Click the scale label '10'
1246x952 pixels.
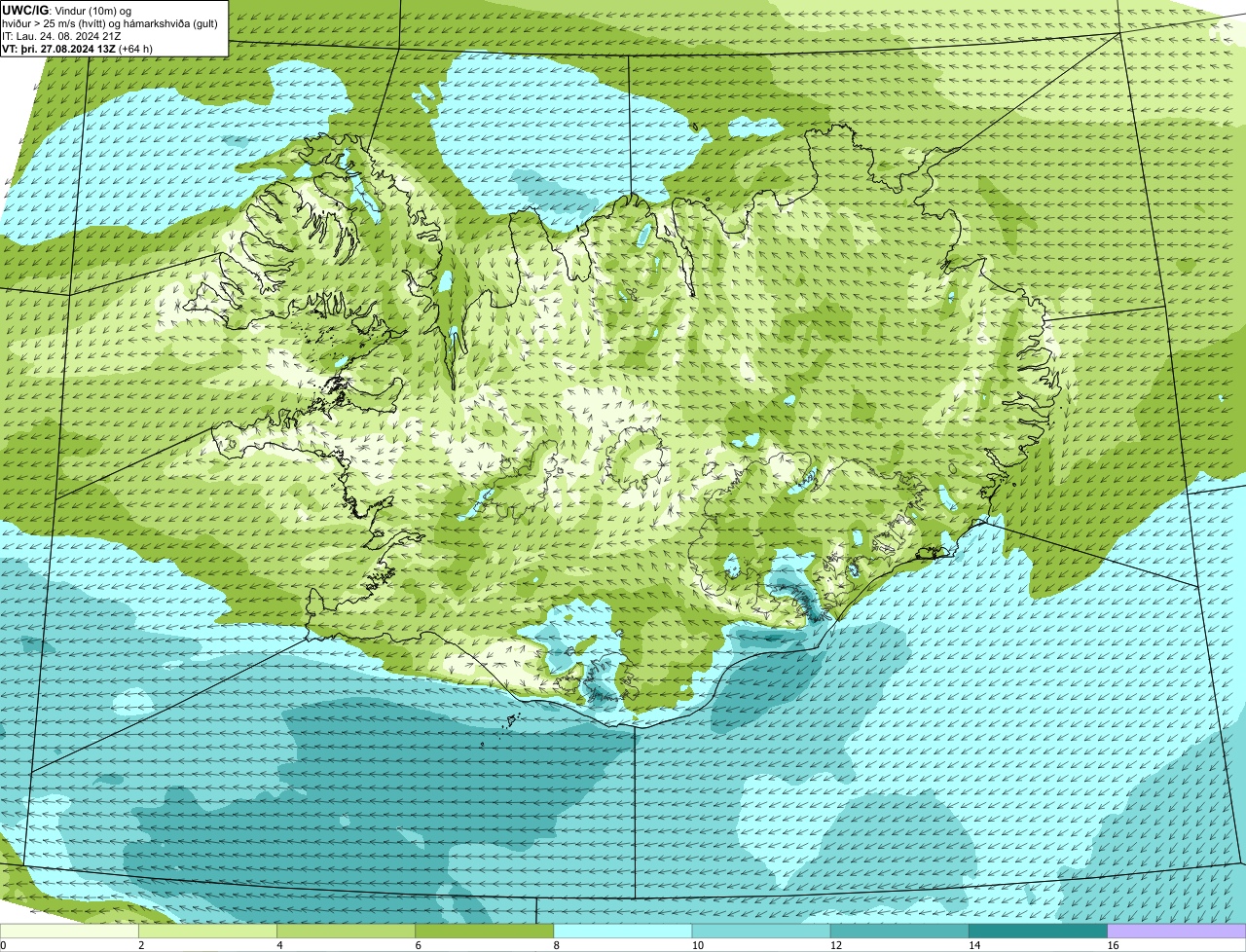pyautogui.click(x=697, y=945)
